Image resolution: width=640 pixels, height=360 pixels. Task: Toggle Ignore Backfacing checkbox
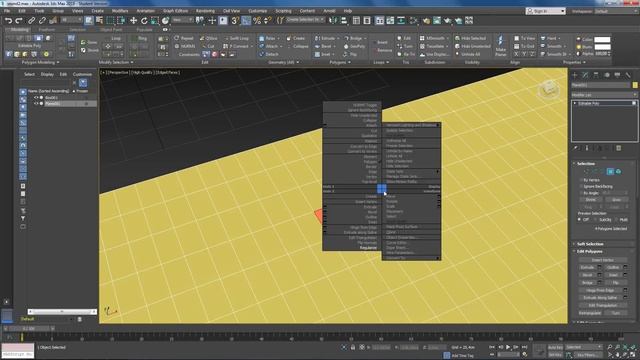coord(580,186)
